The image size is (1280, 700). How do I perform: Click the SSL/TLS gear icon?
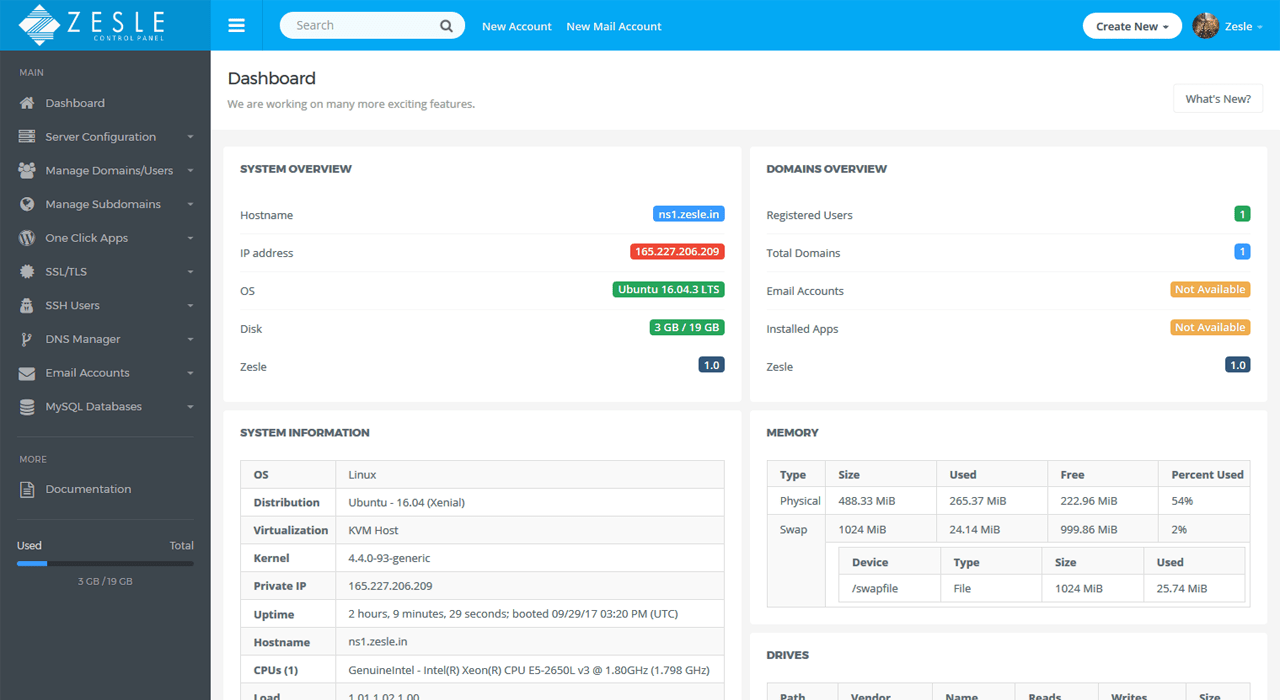[27, 272]
